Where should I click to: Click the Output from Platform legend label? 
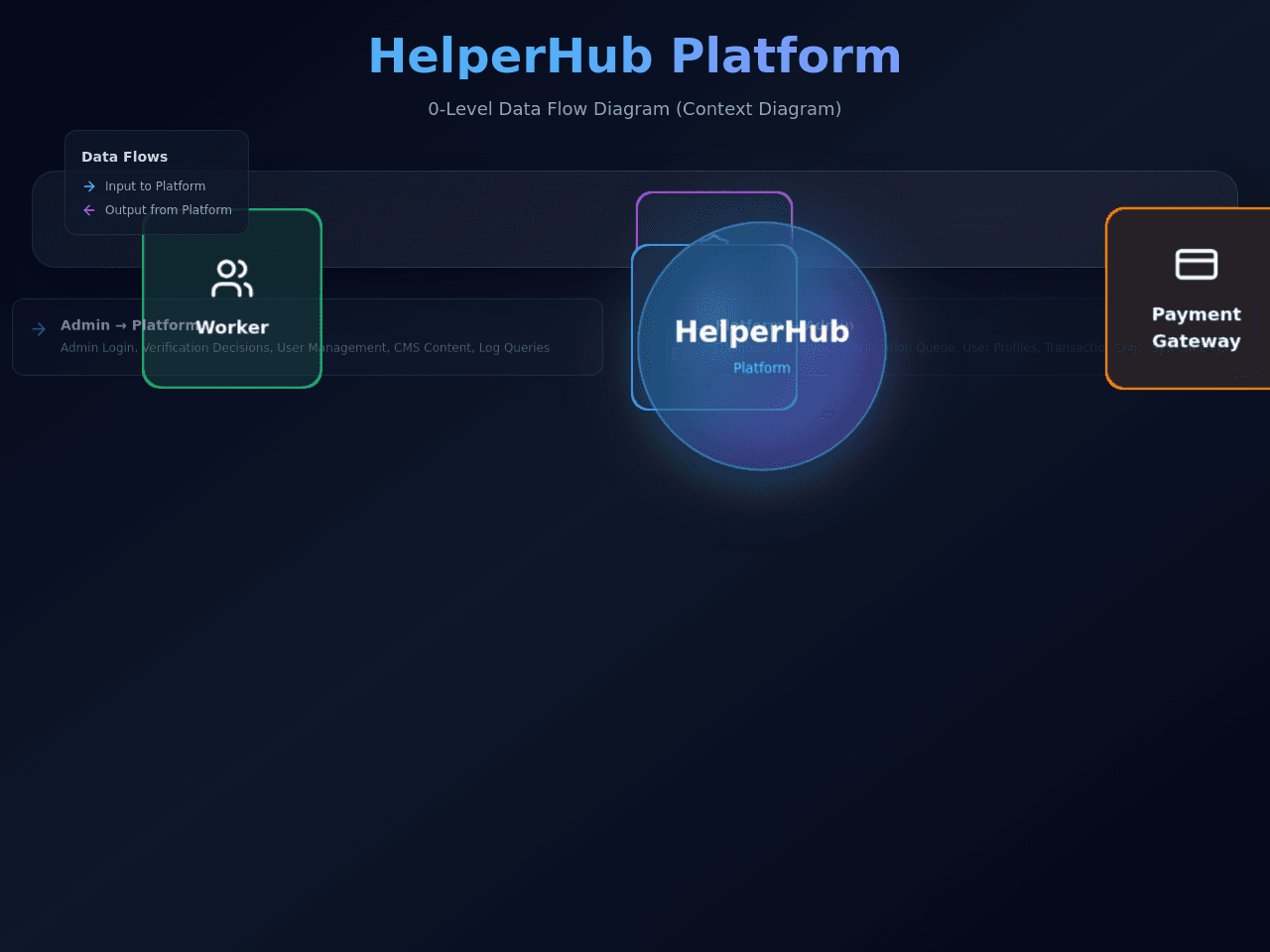(x=169, y=210)
